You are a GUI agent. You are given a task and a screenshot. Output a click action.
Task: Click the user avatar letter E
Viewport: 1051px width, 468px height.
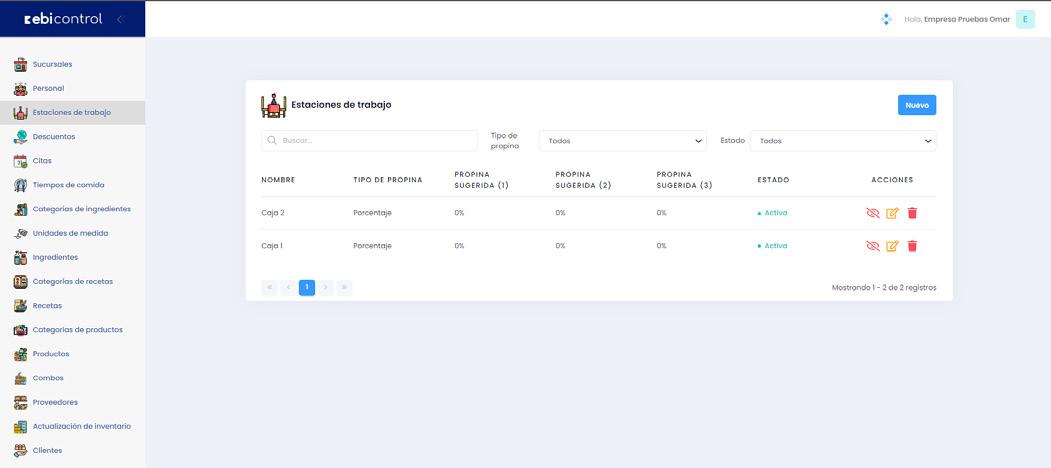tap(1025, 19)
